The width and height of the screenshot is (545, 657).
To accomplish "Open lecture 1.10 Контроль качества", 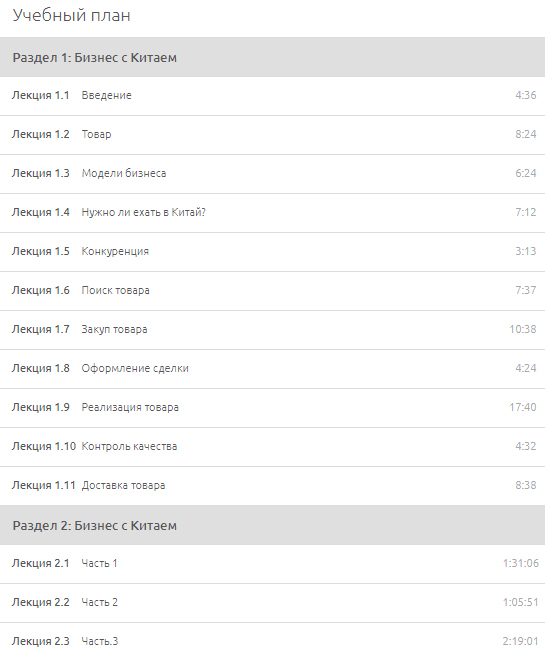I will click(x=272, y=447).
